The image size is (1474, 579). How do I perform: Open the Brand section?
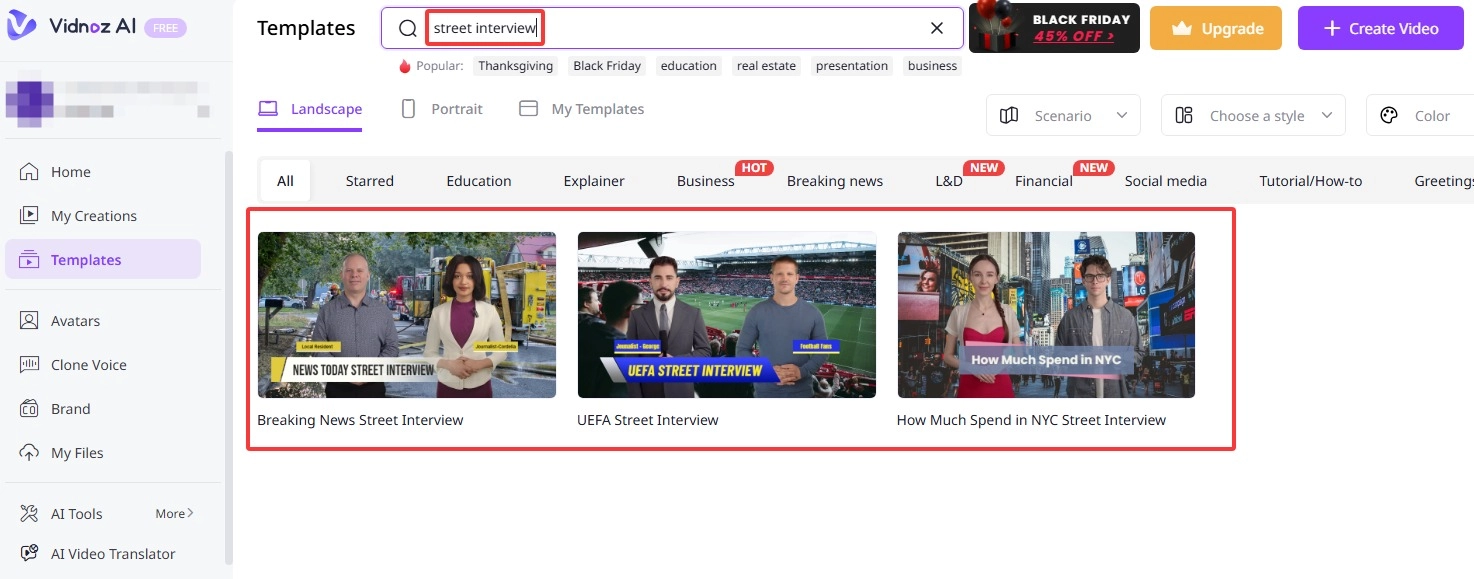coord(69,408)
